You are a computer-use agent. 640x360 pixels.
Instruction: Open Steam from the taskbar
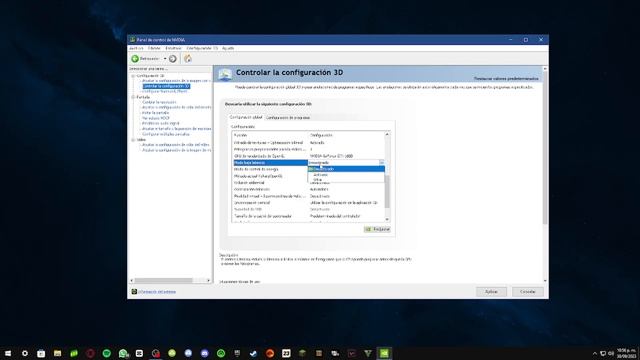pos(253,353)
